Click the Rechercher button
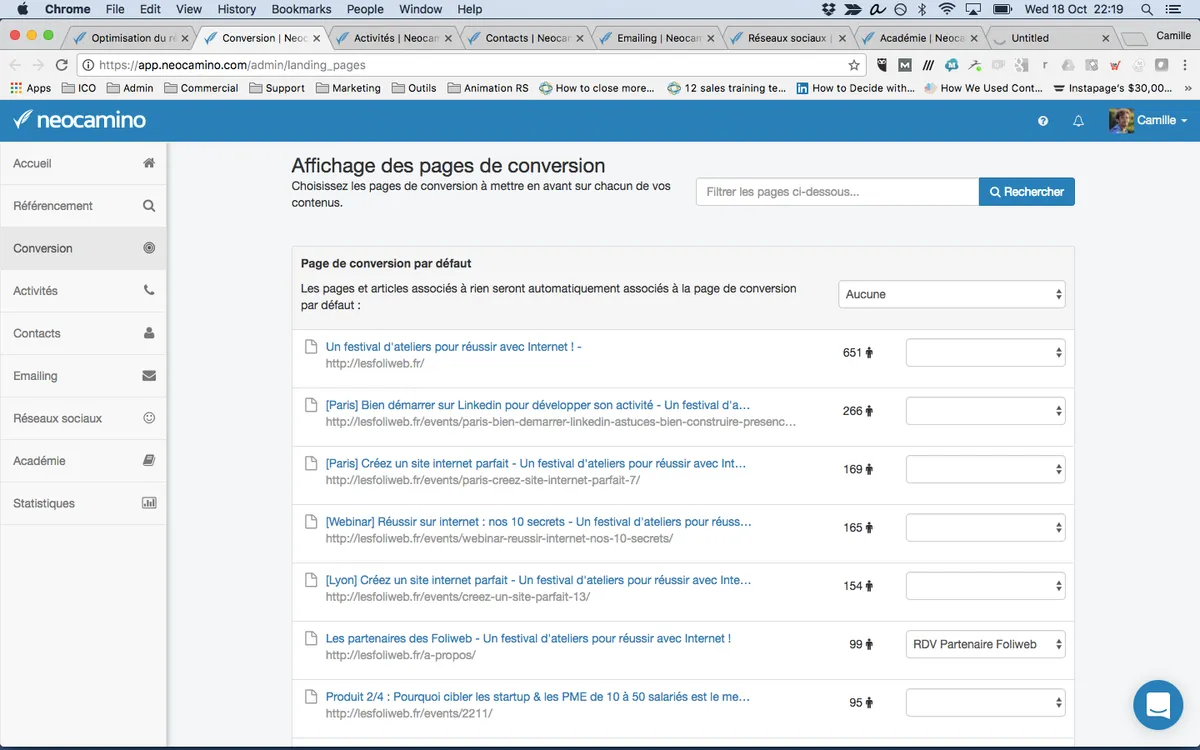Image resolution: width=1200 pixels, height=750 pixels. pyautogui.click(x=1026, y=192)
